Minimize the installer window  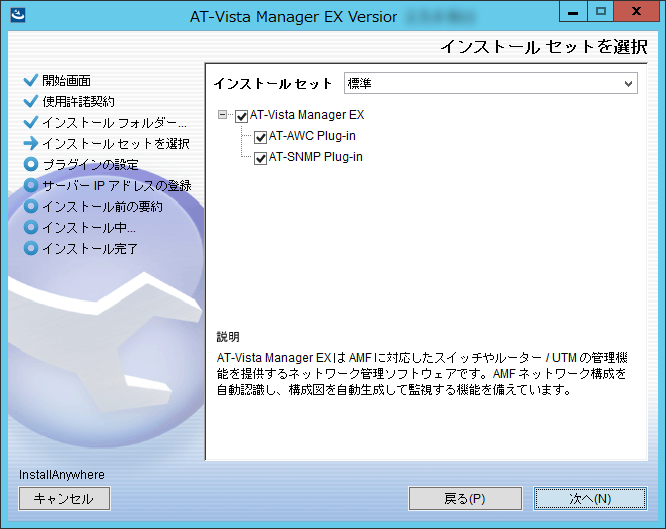tap(570, 13)
